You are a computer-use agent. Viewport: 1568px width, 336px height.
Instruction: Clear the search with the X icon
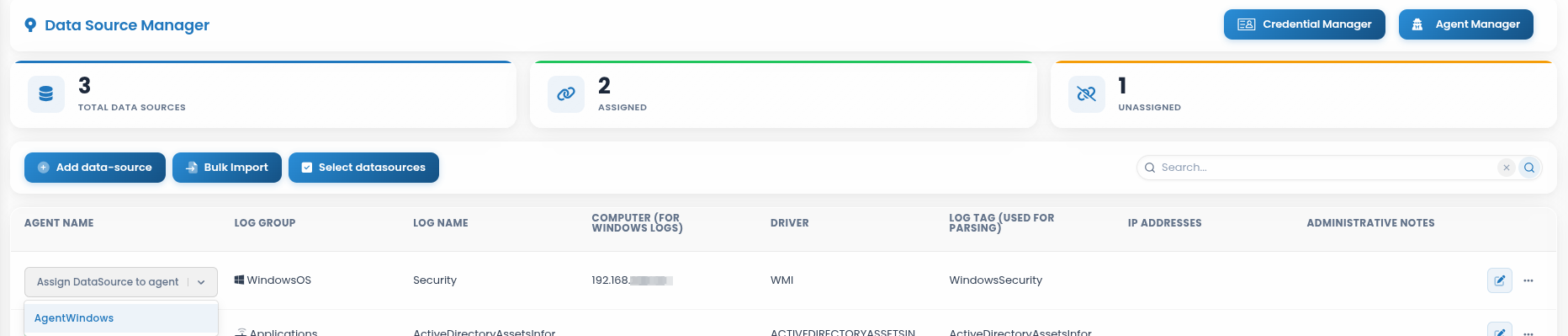click(1507, 168)
